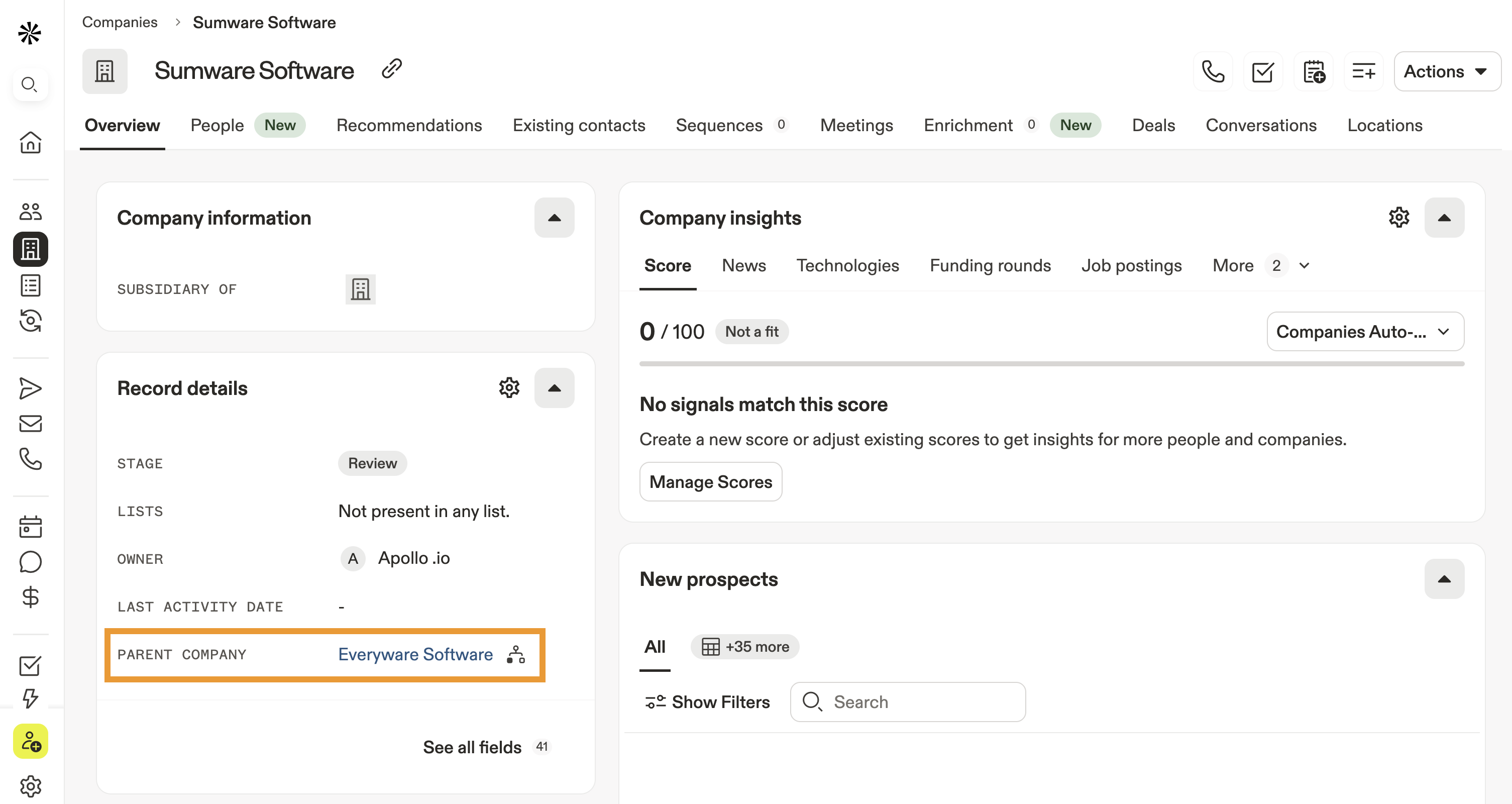Open the Meetings tab

click(x=856, y=125)
